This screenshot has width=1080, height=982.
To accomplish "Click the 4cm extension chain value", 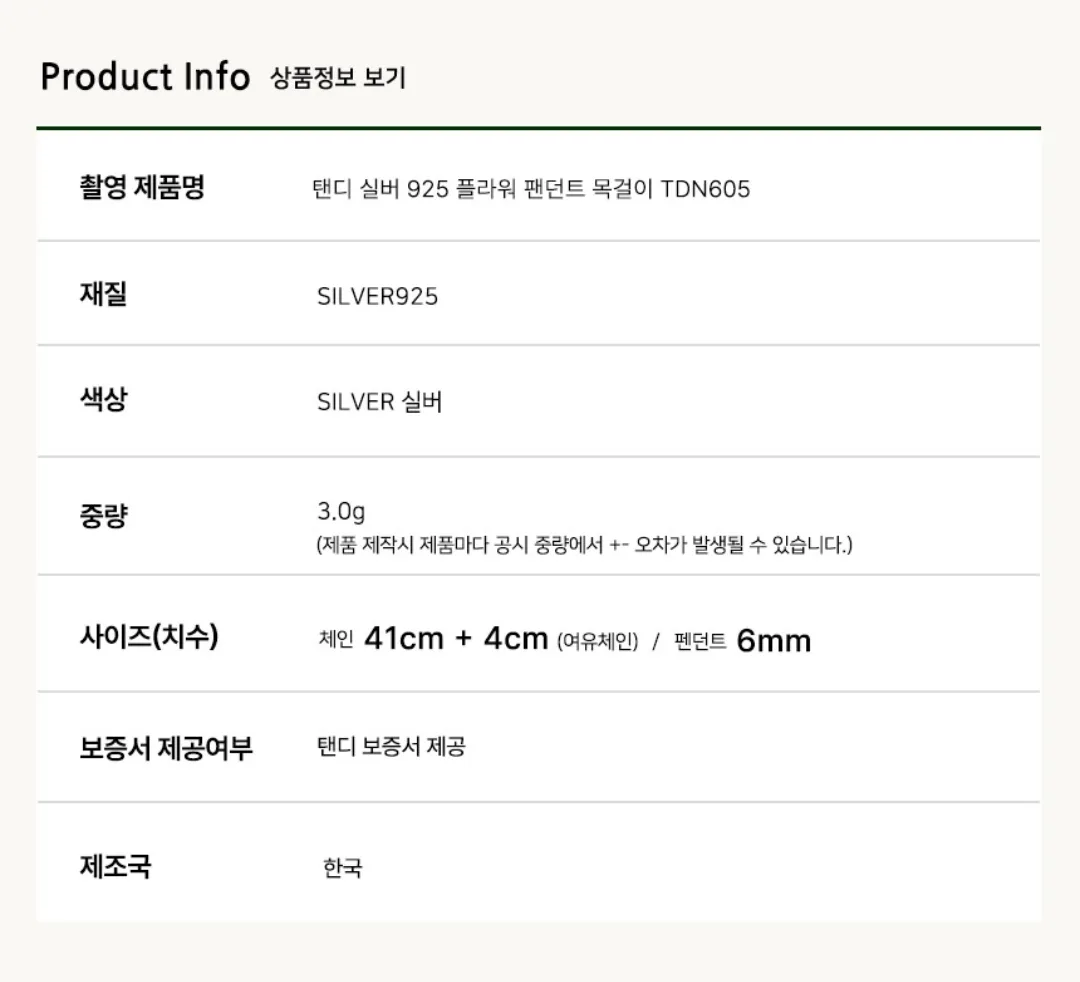I will (x=515, y=638).
